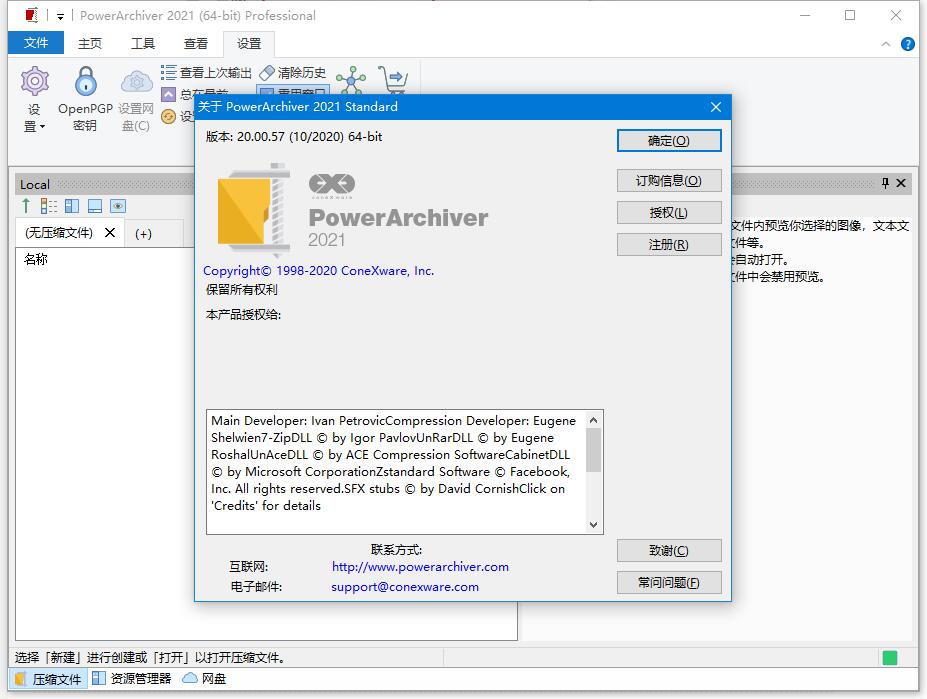Click inside the credits text box

click(396, 471)
